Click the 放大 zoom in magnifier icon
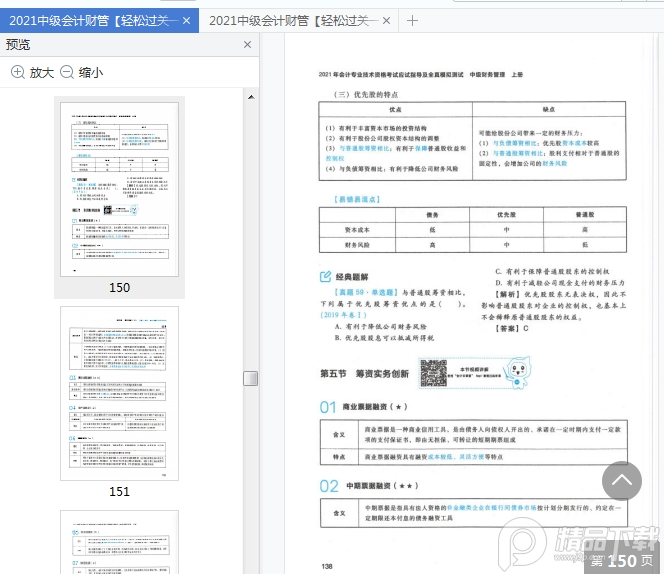 pos(17,72)
